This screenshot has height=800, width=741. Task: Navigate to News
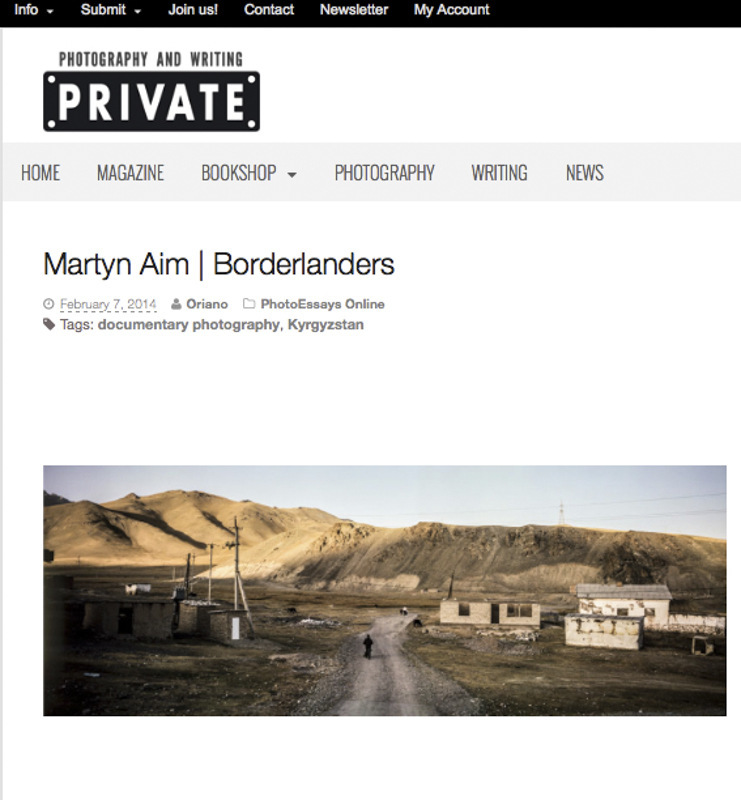(585, 173)
